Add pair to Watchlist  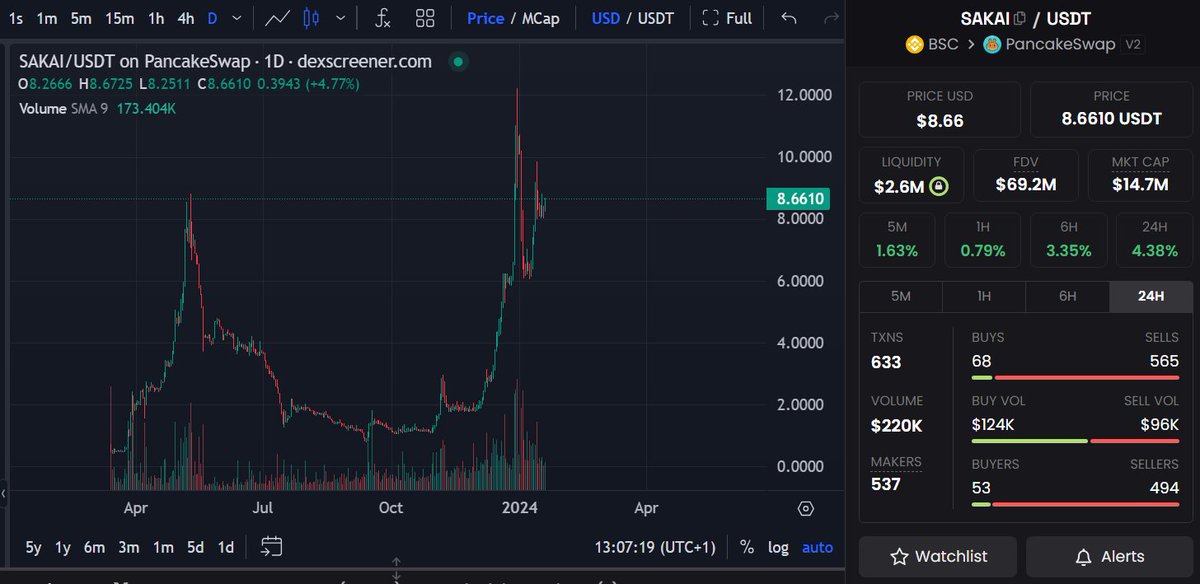(x=938, y=557)
